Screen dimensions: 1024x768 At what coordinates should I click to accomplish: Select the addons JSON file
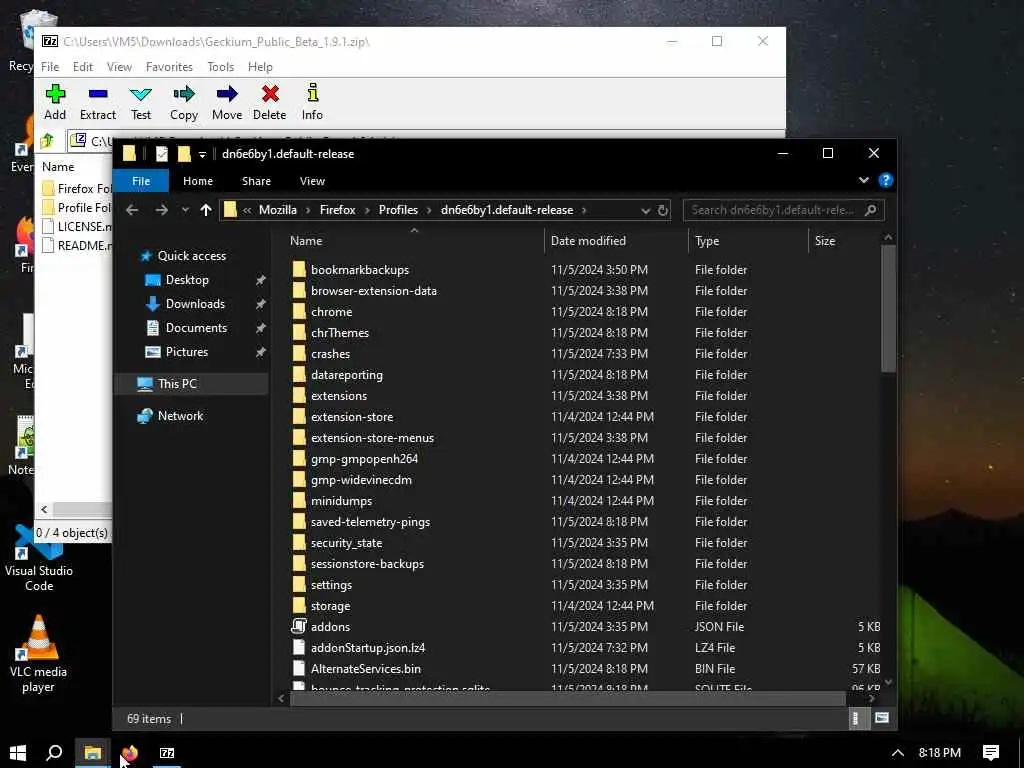coord(330,627)
